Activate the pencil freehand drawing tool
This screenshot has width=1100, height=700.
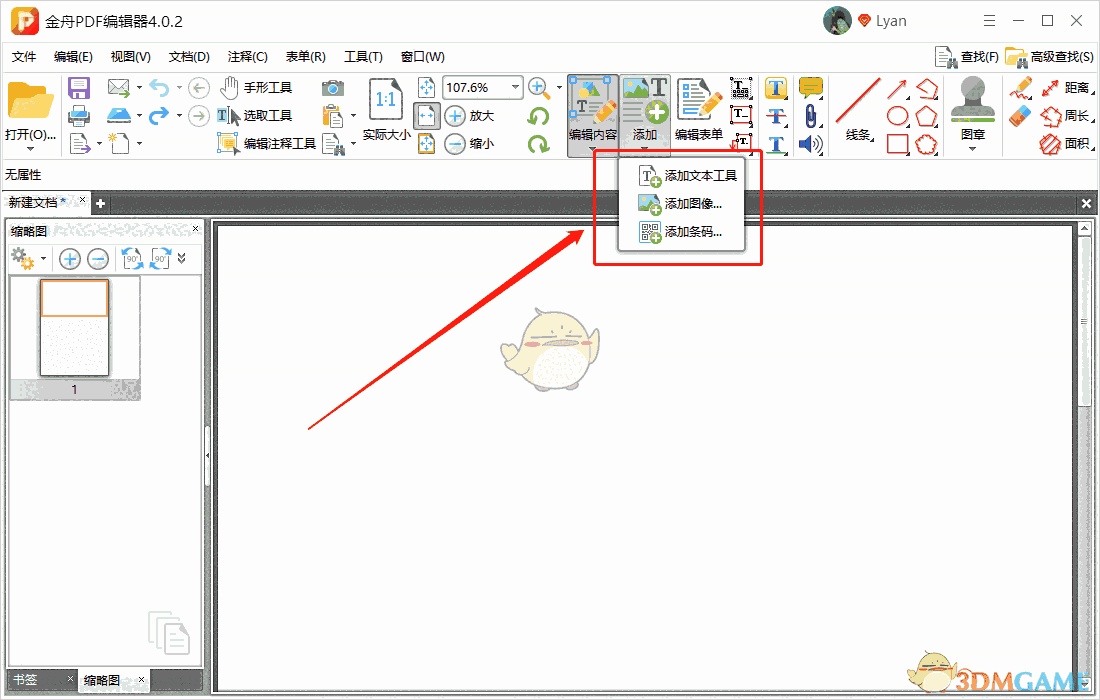pos(1021,88)
